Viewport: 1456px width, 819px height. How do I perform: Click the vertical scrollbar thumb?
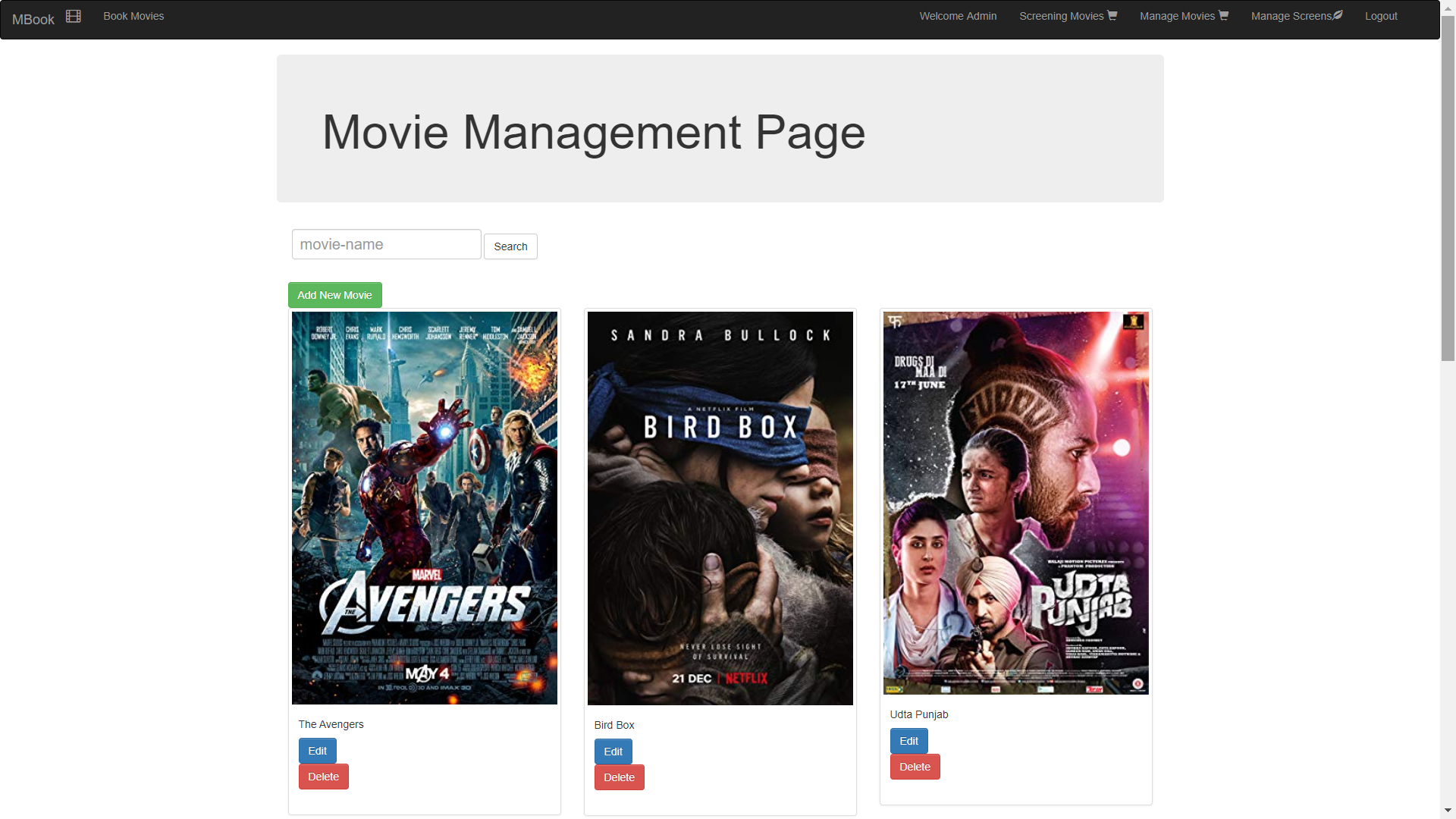[1448, 187]
